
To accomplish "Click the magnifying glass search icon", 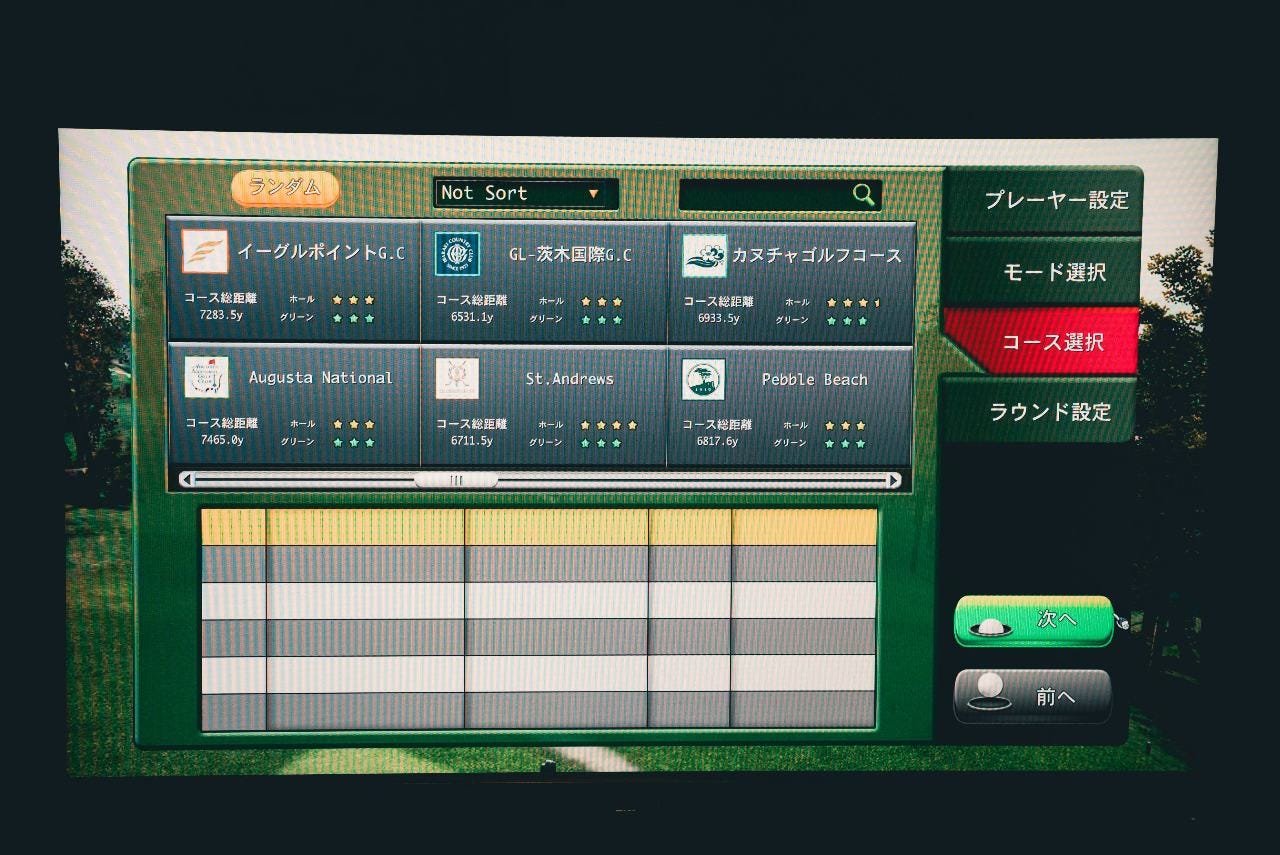I will click(864, 195).
